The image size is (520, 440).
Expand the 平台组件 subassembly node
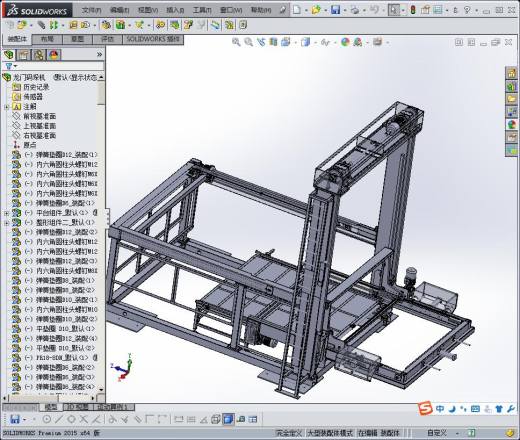click(x=6, y=213)
